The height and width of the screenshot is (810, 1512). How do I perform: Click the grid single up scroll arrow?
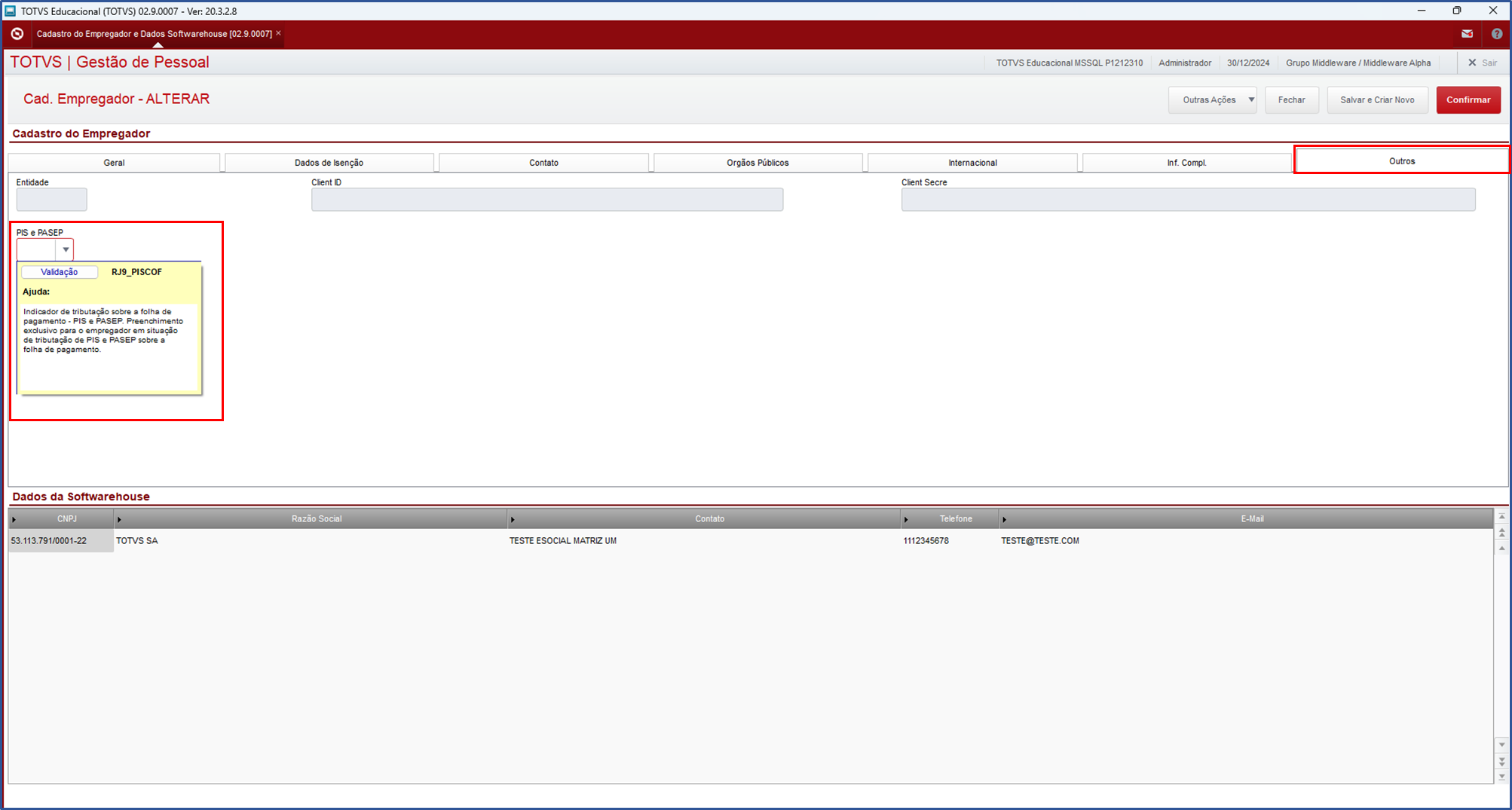pos(1501,549)
